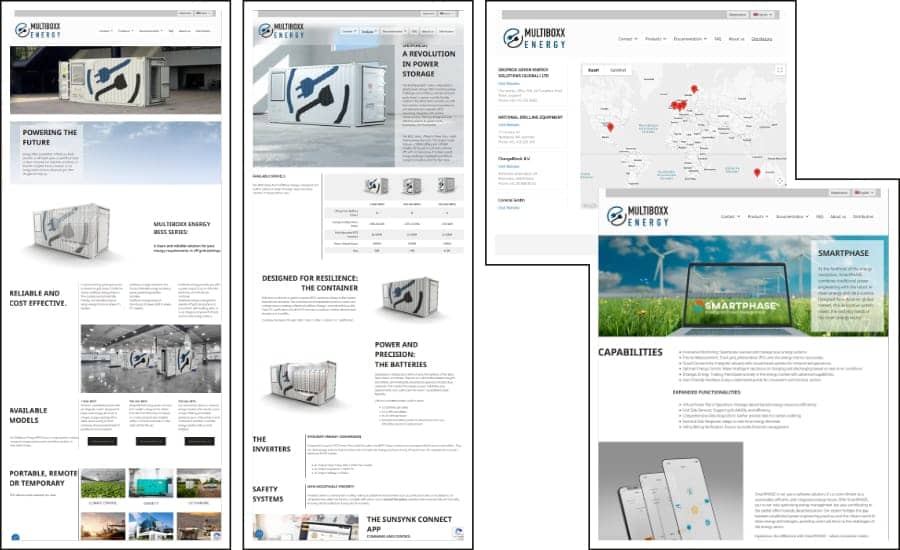Click the homepage hero container photo
The image size is (900, 550).
click(115, 80)
